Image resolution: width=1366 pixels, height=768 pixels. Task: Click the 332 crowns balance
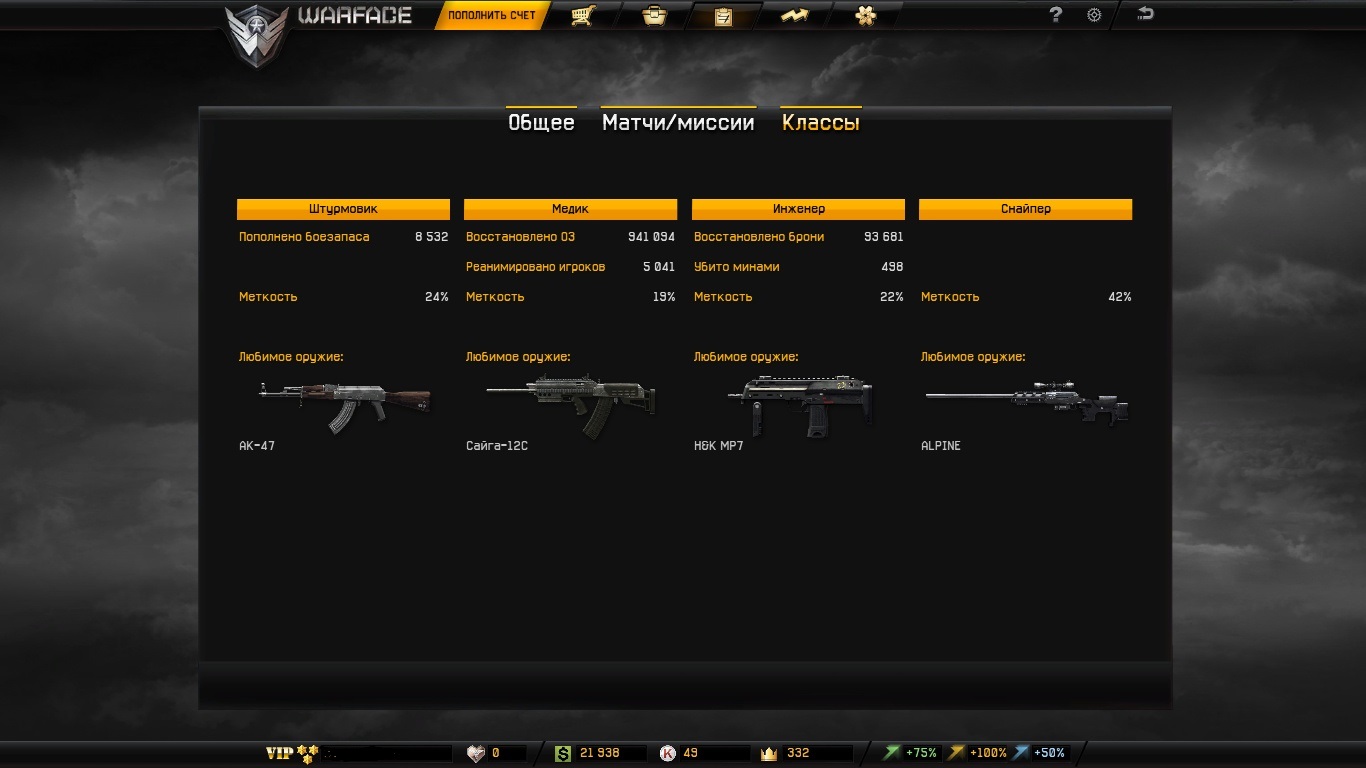pyautogui.click(x=798, y=753)
